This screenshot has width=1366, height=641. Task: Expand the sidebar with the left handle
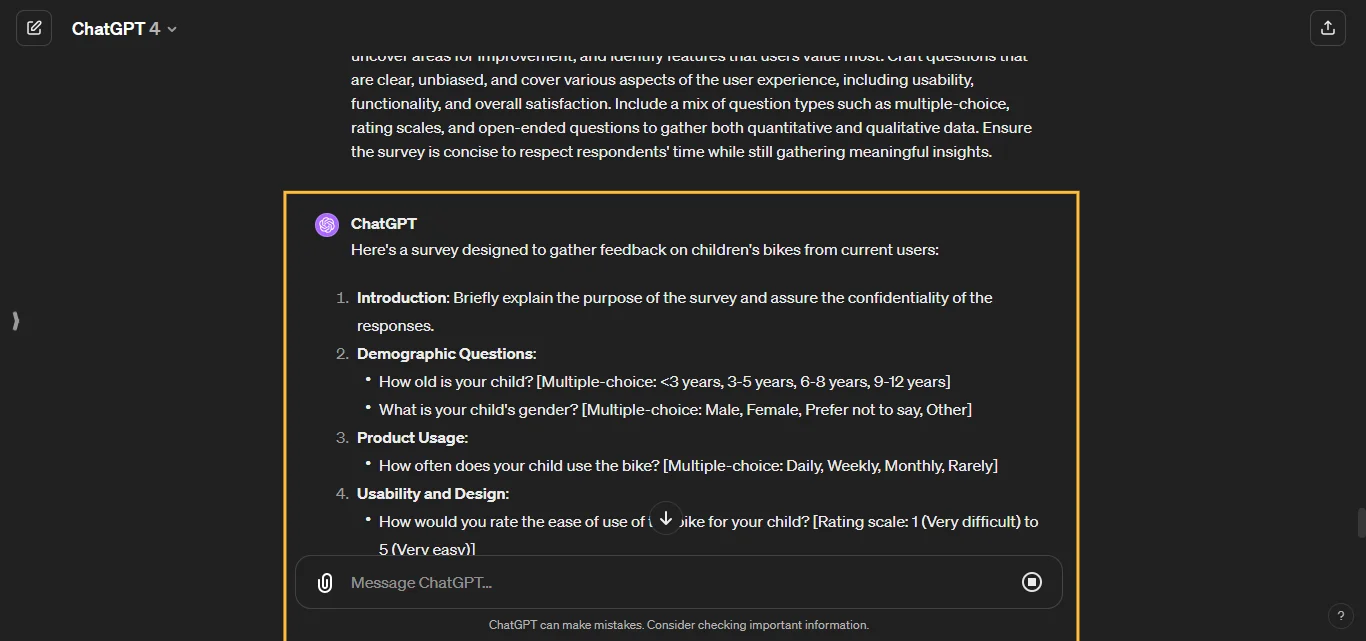15,321
